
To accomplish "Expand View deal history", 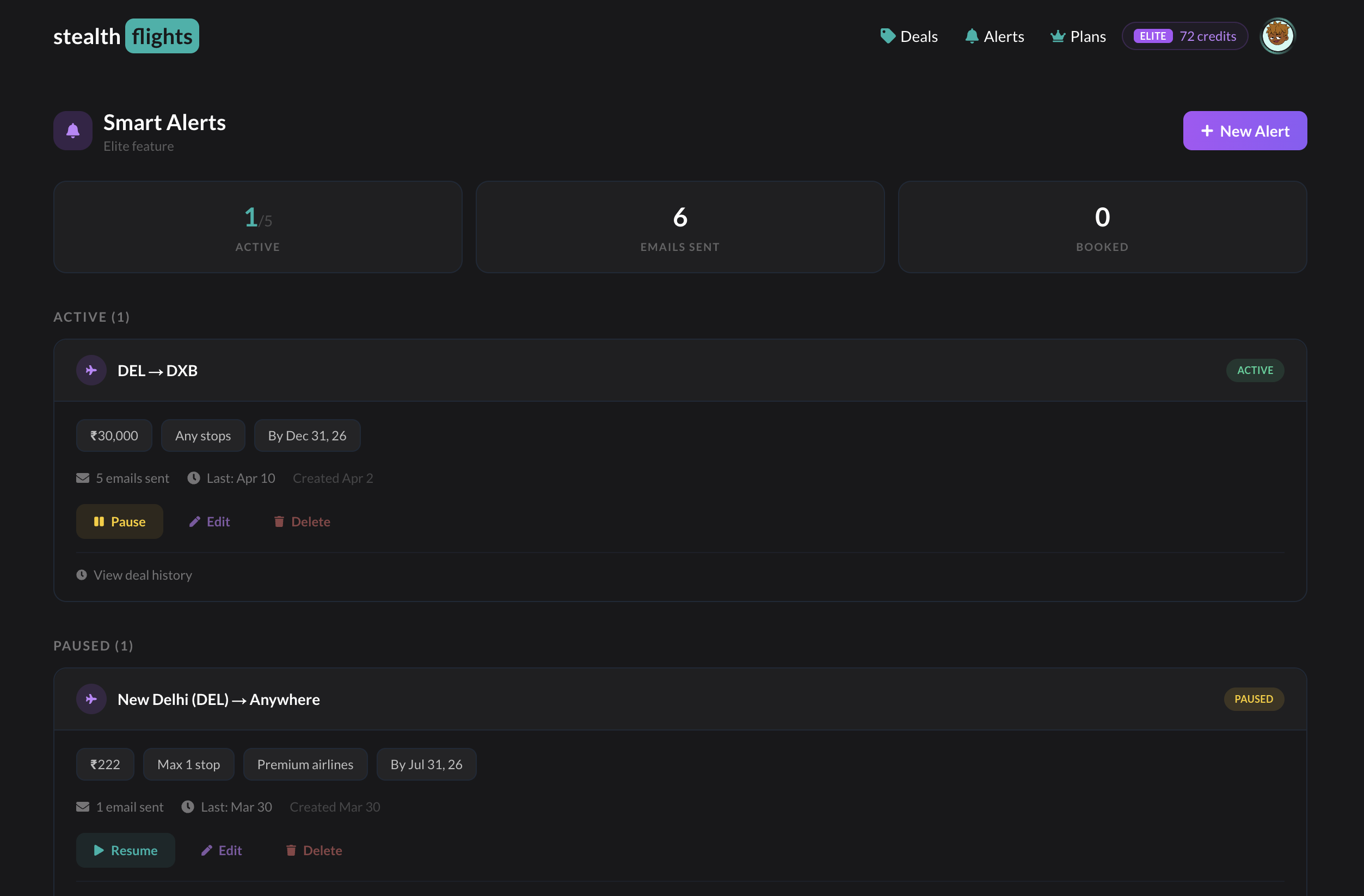I will [142, 575].
